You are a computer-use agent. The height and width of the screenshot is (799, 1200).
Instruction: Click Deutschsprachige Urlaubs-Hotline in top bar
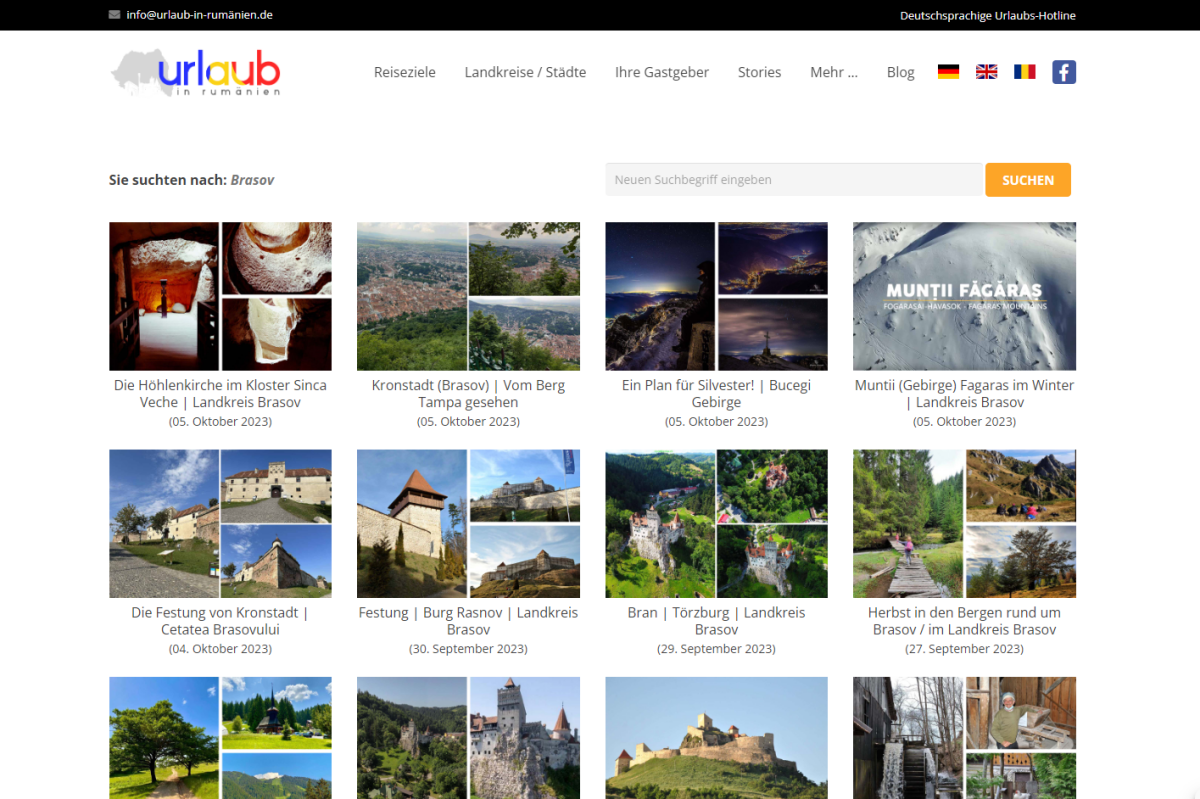(x=987, y=15)
